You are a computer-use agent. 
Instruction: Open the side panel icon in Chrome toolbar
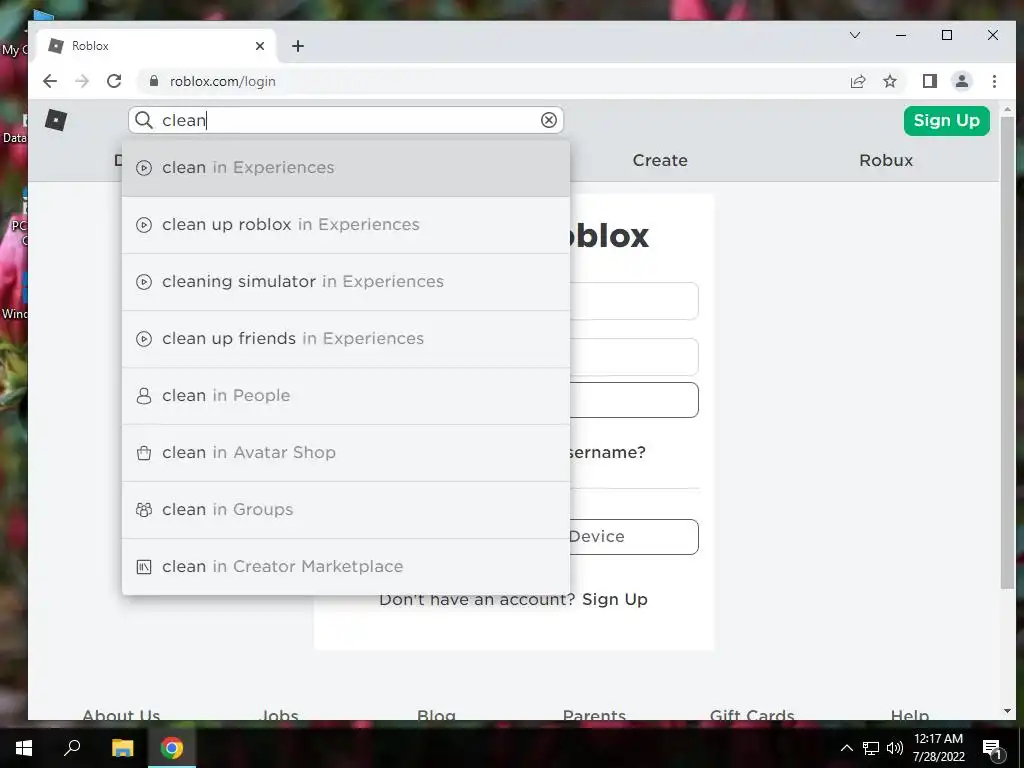pyautogui.click(x=929, y=82)
